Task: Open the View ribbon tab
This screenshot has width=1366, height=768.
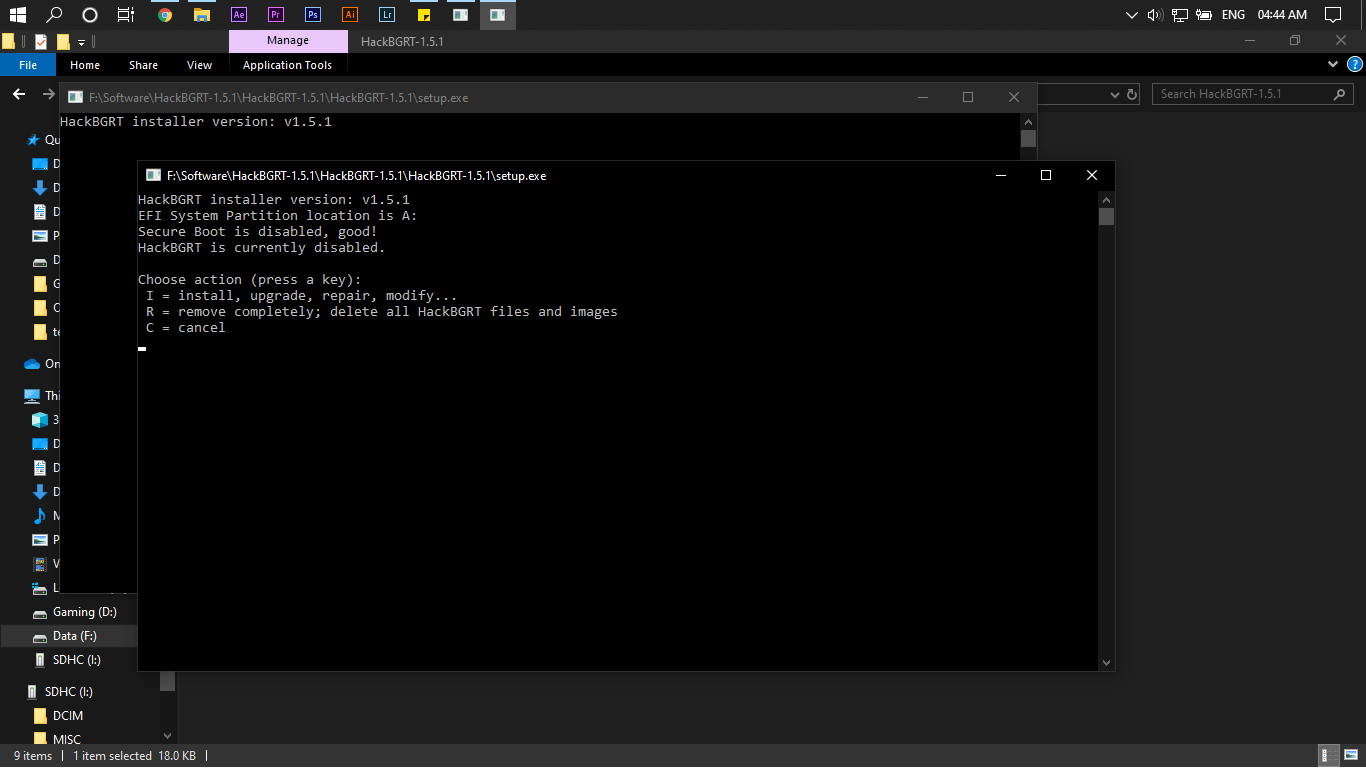Action: tap(200, 65)
